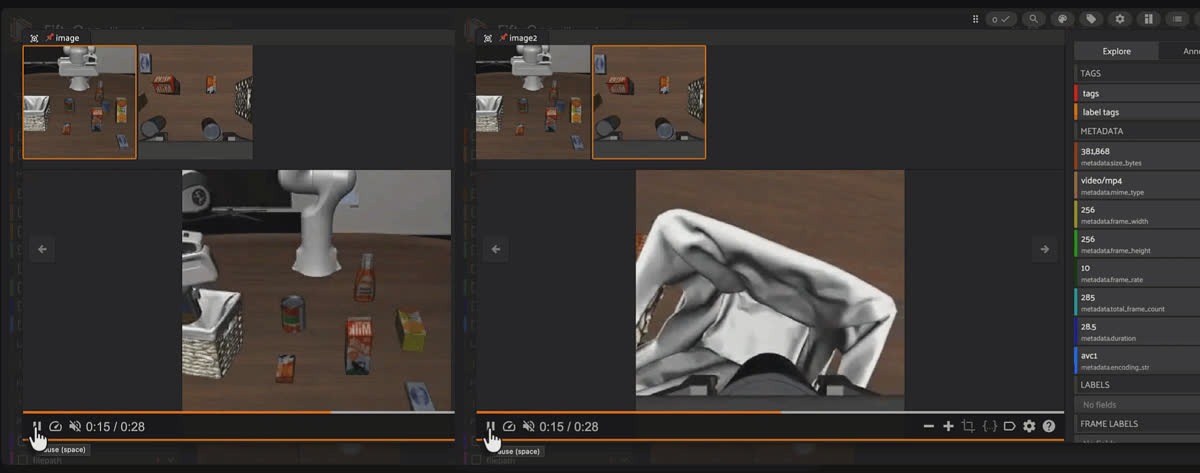Image resolution: width=1200 pixels, height=473 pixels.
Task: Click the list view icon in top toolbar
Action: tap(1178, 19)
